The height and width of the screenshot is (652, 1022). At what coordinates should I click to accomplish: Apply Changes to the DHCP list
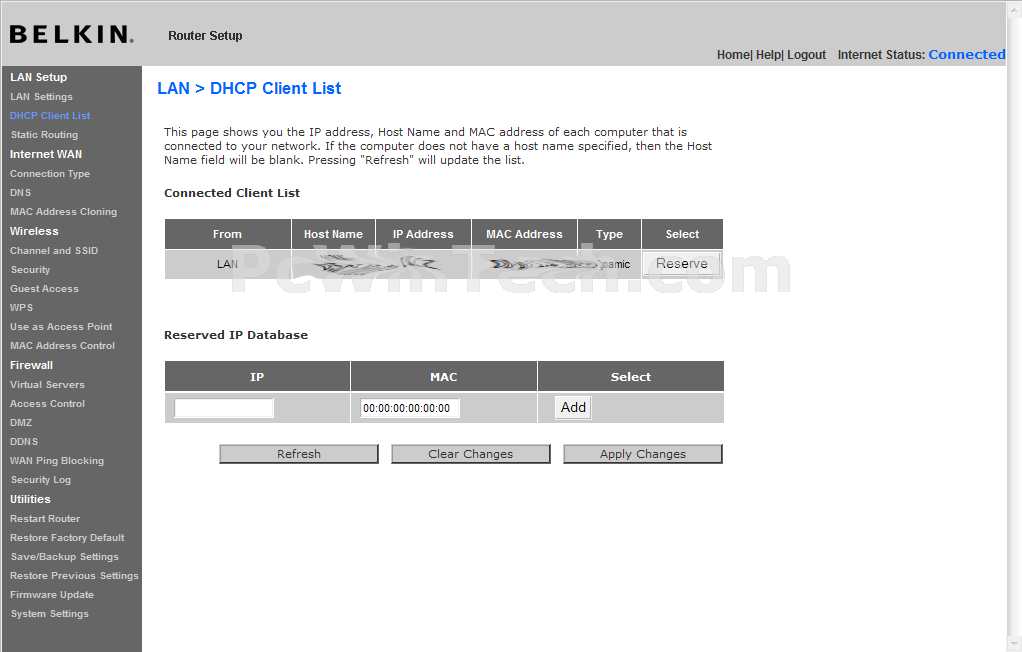pos(643,454)
